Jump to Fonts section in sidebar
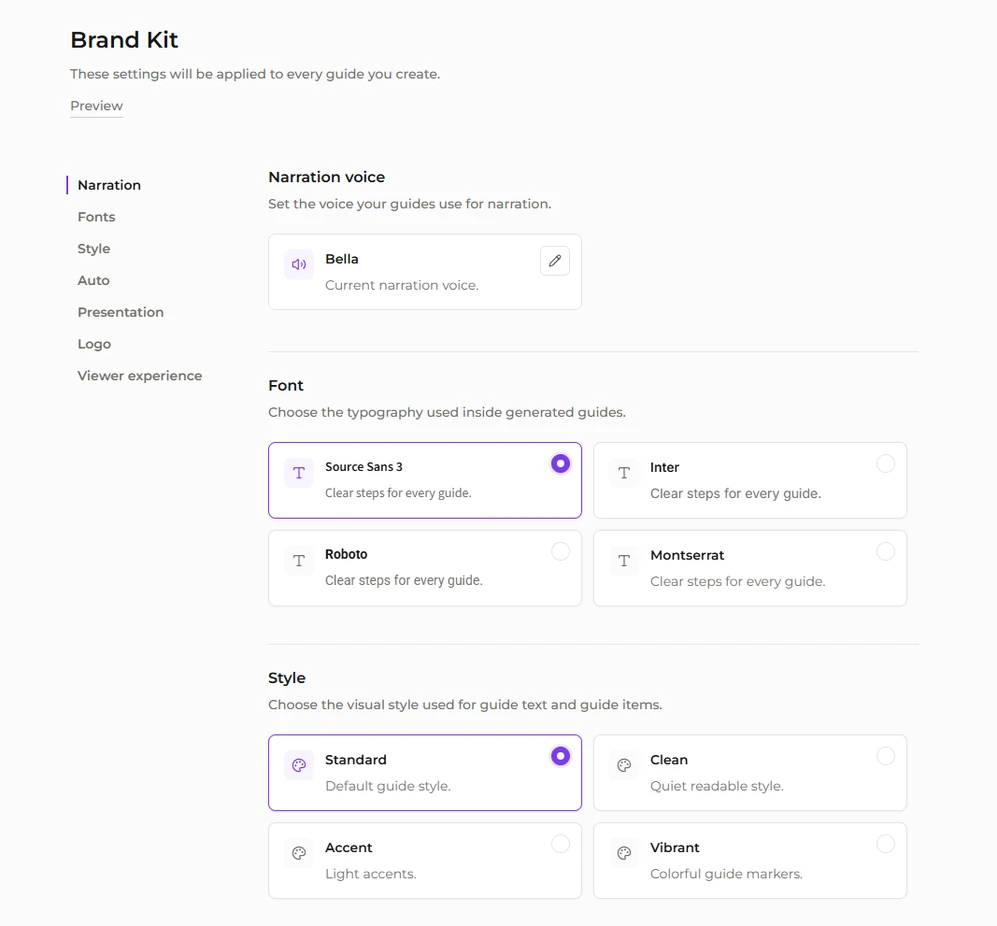997x926 pixels. click(96, 217)
